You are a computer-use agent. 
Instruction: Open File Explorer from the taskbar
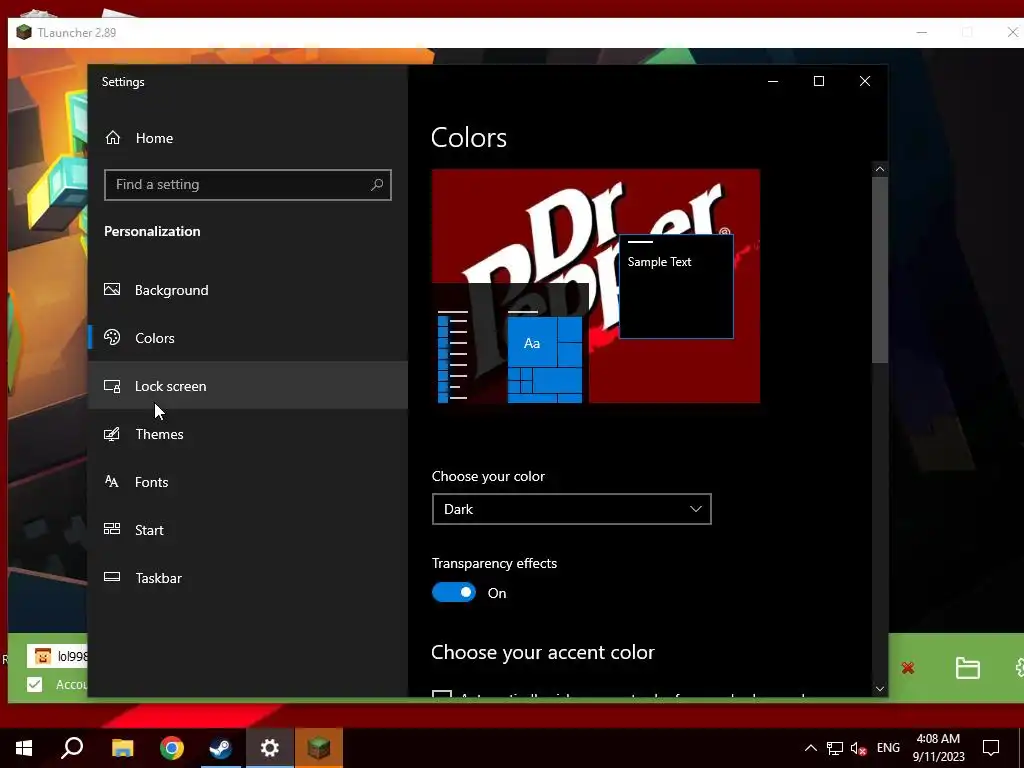coord(122,748)
